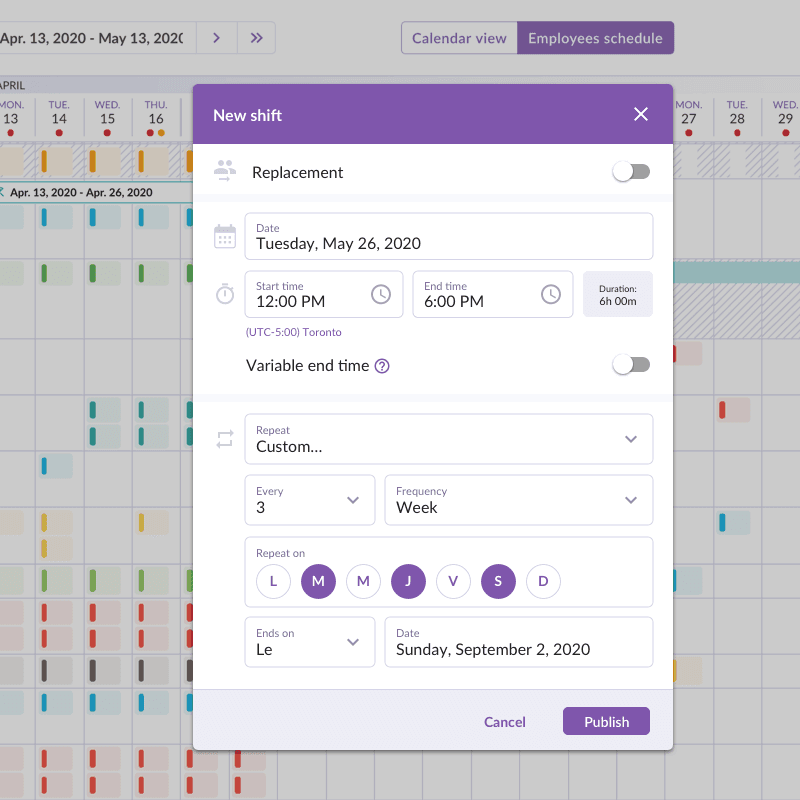Screen dimensions: 800x800
Task: Click the Publish button
Action: coord(606,721)
